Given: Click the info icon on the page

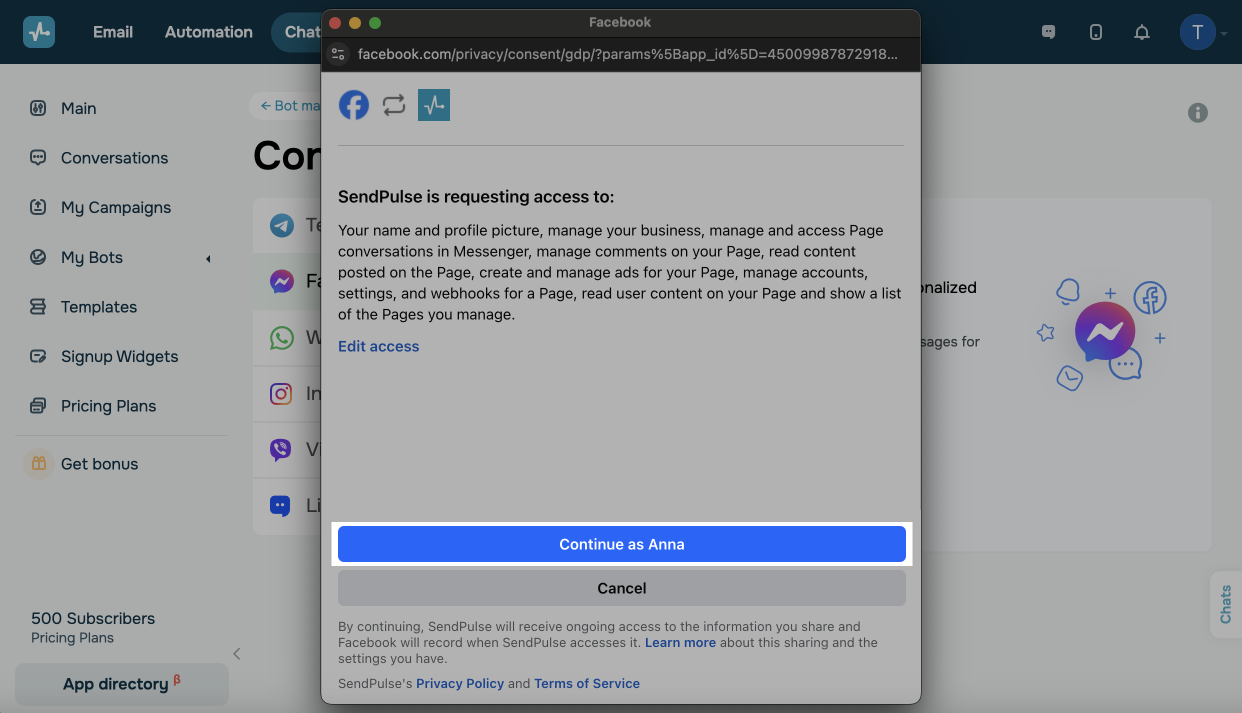Looking at the screenshot, I should pyautogui.click(x=1198, y=113).
